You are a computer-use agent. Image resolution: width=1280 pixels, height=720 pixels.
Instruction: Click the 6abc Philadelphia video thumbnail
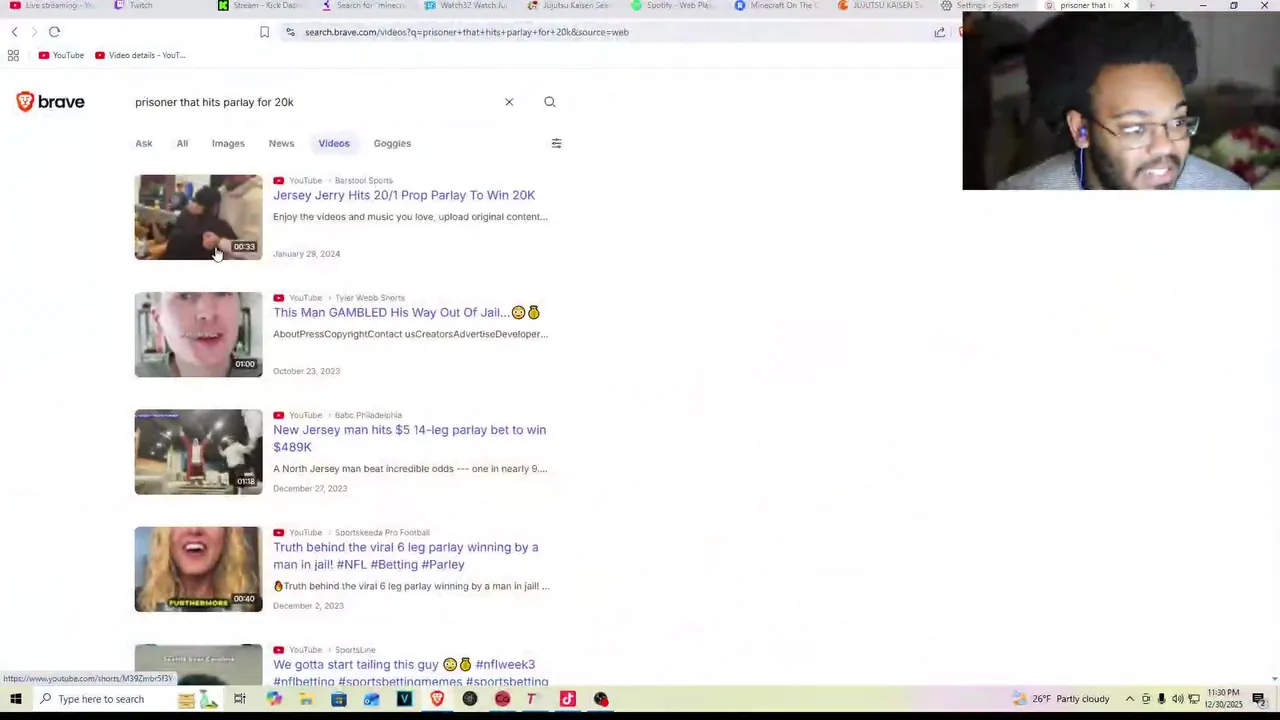pos(198,451)
